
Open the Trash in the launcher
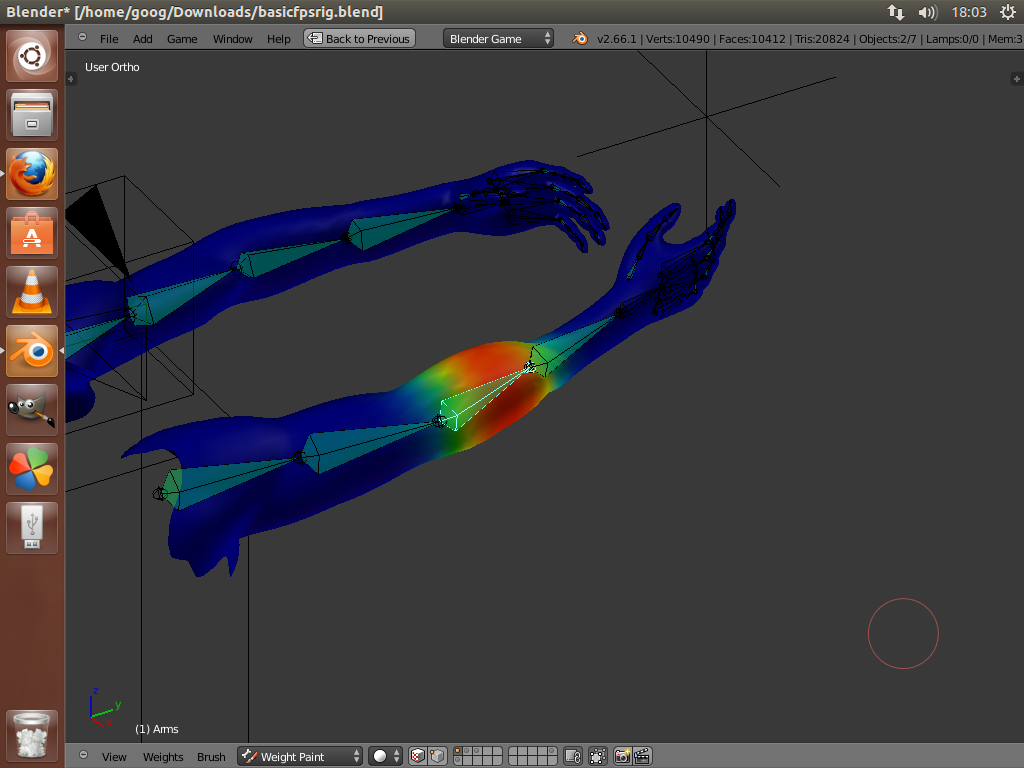tap(32, 735)
